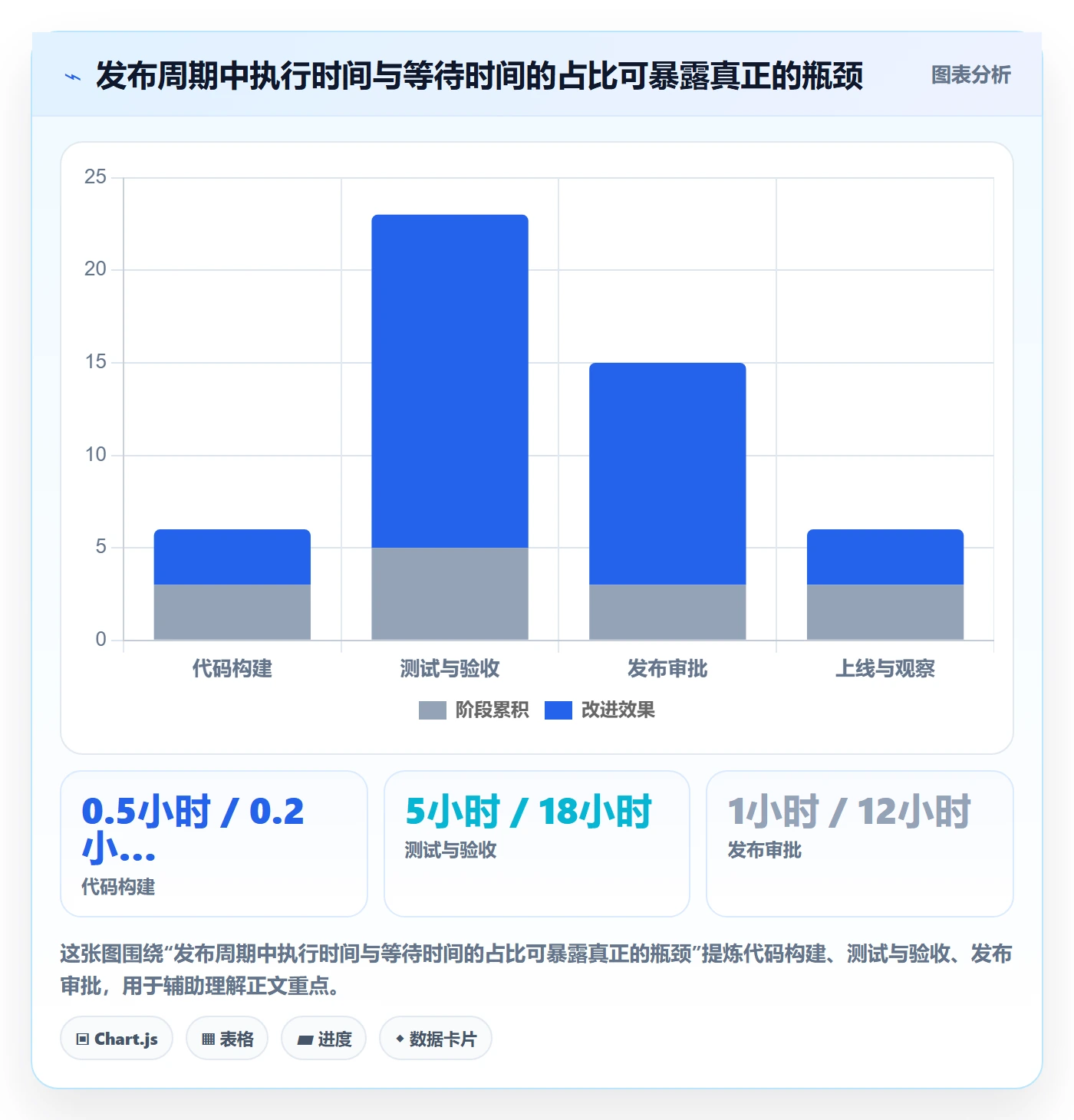Click the blue 代码构建 bar segment
This screenshot has width=1074, height=1120.
click(232, 557)
